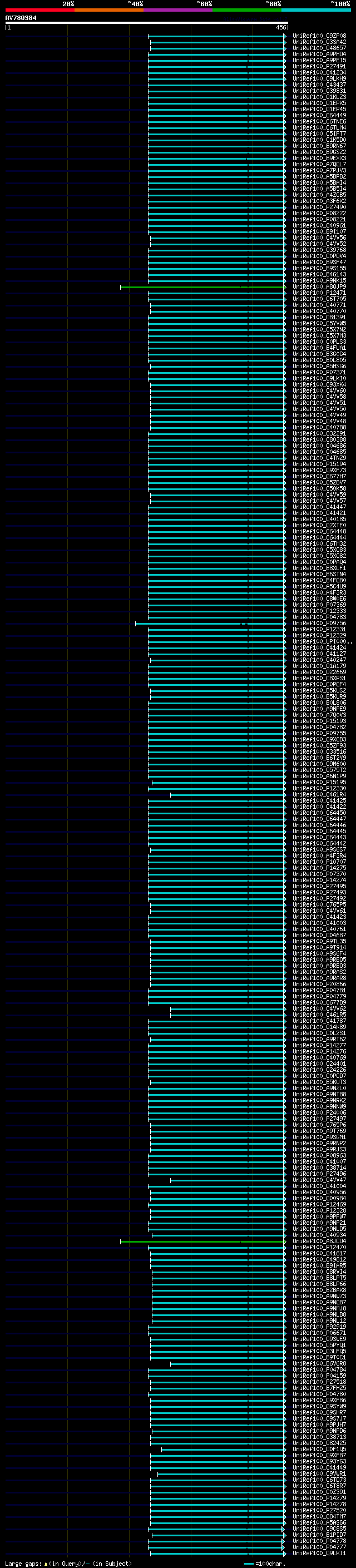The image size is (356, 1568).
Task: Open hit UniRef100_P27490
Action: point(319,207)
